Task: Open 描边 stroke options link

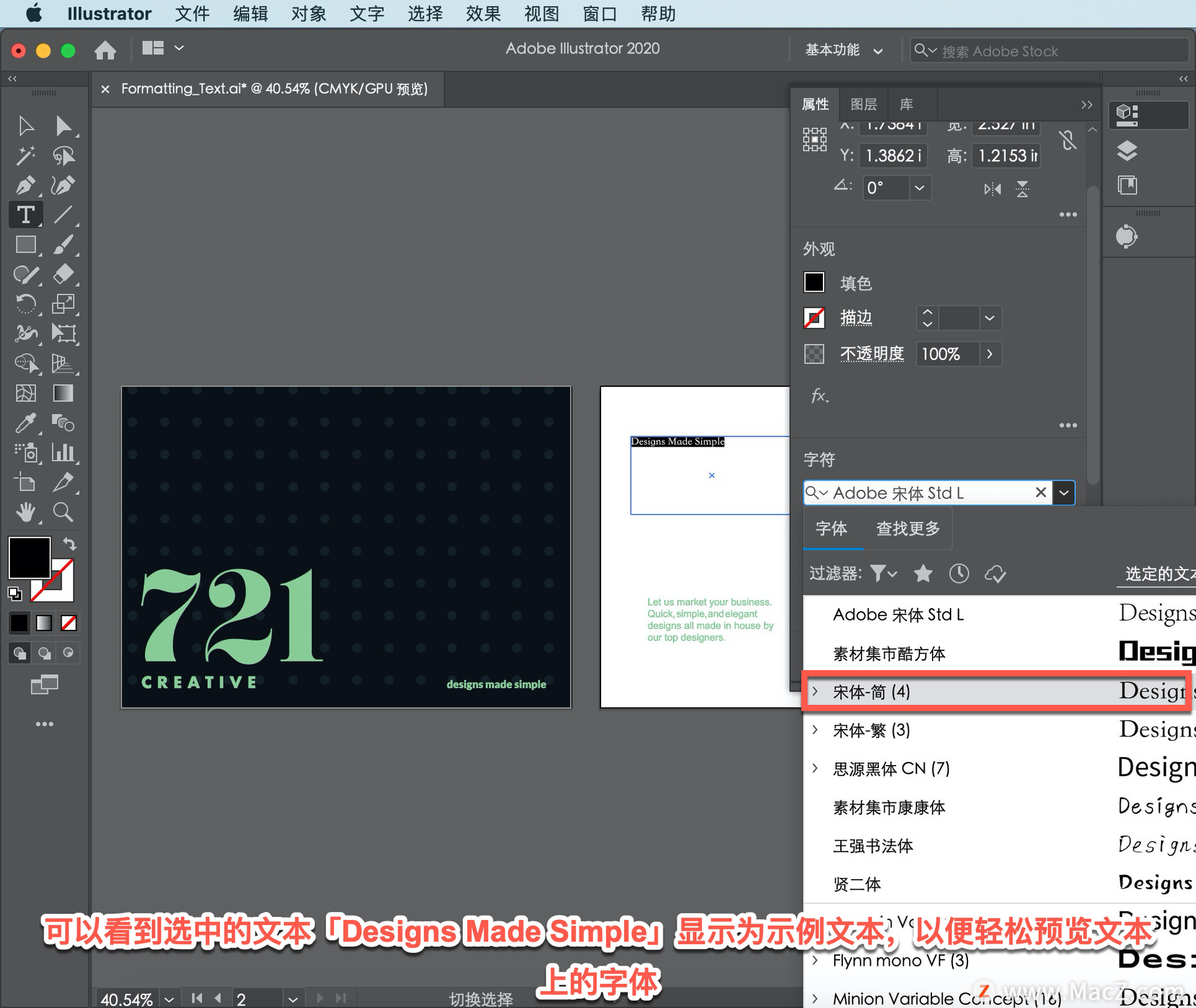Action: (x=856, y=318)
